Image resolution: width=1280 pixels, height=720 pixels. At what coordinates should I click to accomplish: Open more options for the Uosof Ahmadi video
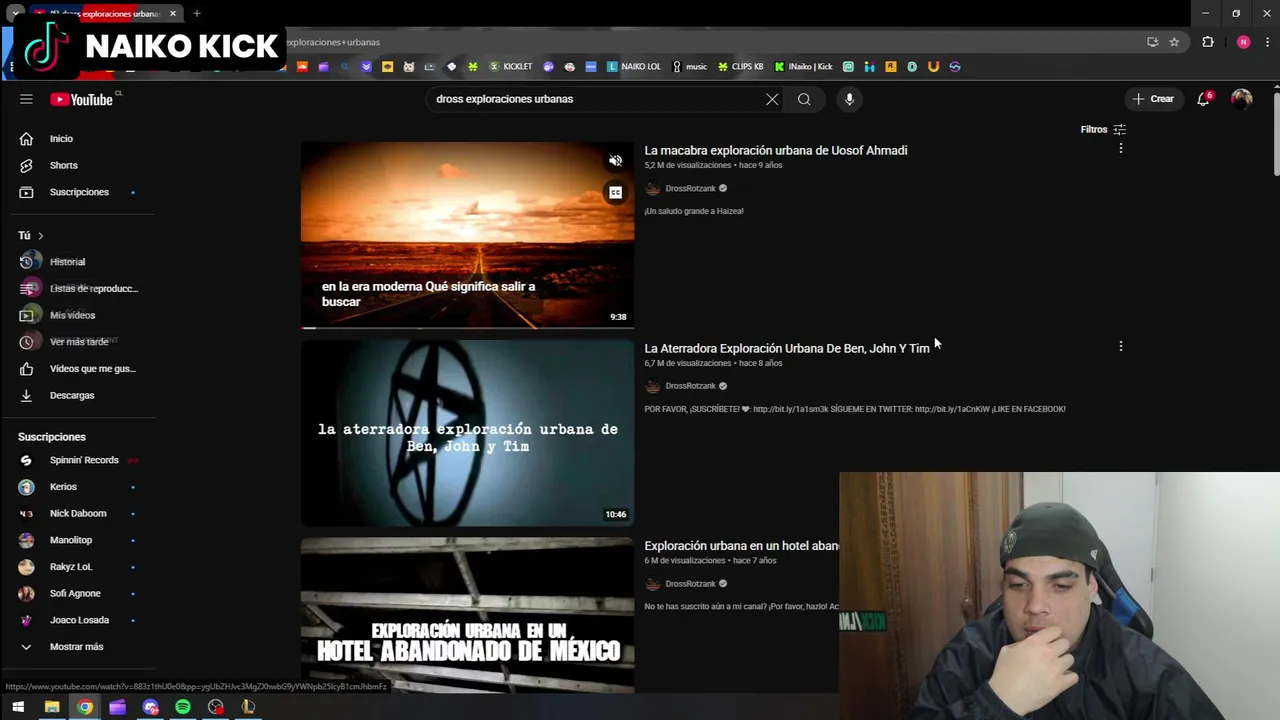pos(1121,148)
